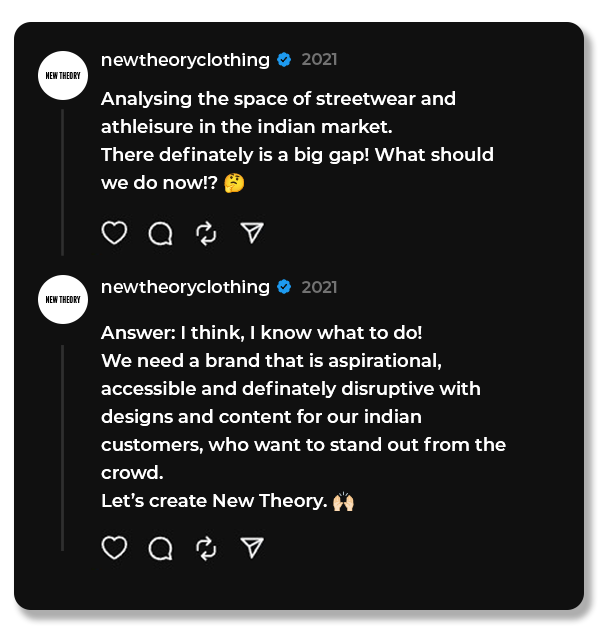Open comments on the first post
Image resolution: width=600 pixels, height=629 pixels.
160,233
